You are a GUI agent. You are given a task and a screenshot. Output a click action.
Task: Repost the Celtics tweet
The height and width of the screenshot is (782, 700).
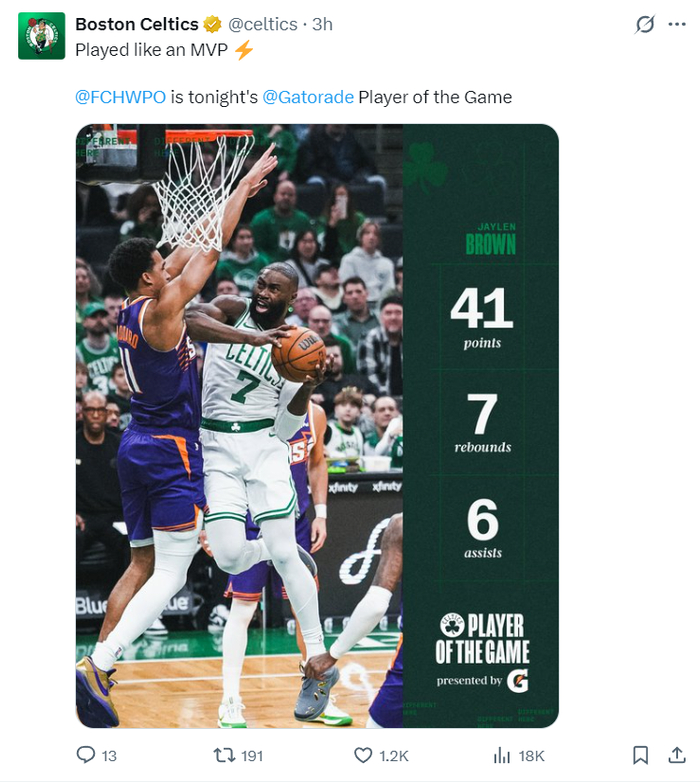coord(225,755)
